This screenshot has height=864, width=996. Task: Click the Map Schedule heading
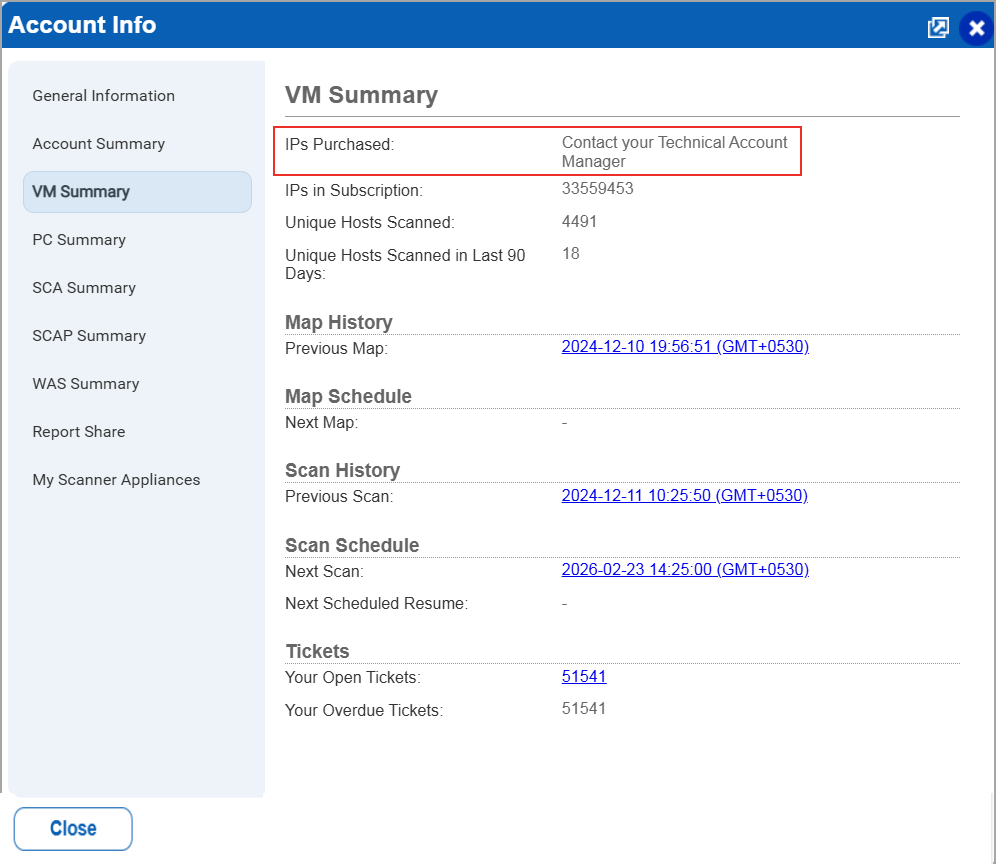(348, 396)
